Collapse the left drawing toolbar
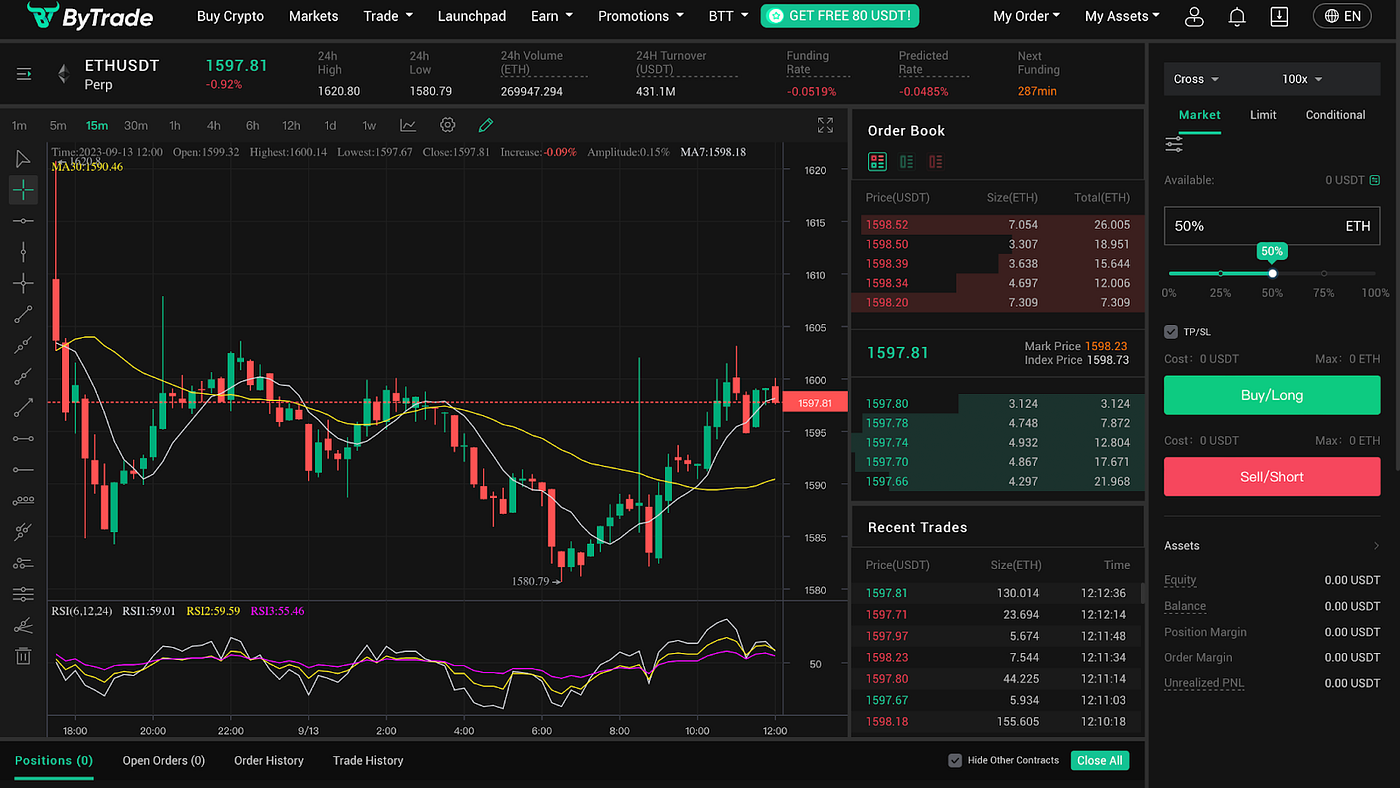The height and width of the screenshot is (788, 1400). (22, 73)
